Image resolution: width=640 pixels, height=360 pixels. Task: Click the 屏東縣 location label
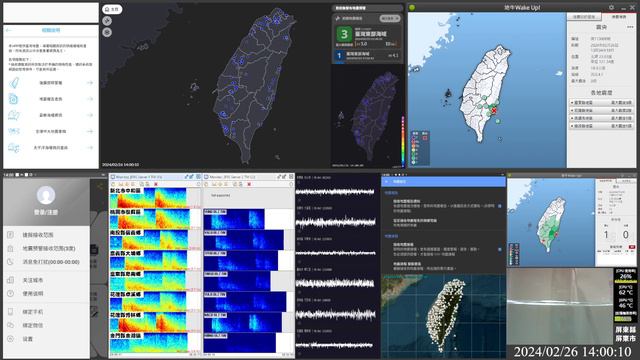click(x=625, y=330)
